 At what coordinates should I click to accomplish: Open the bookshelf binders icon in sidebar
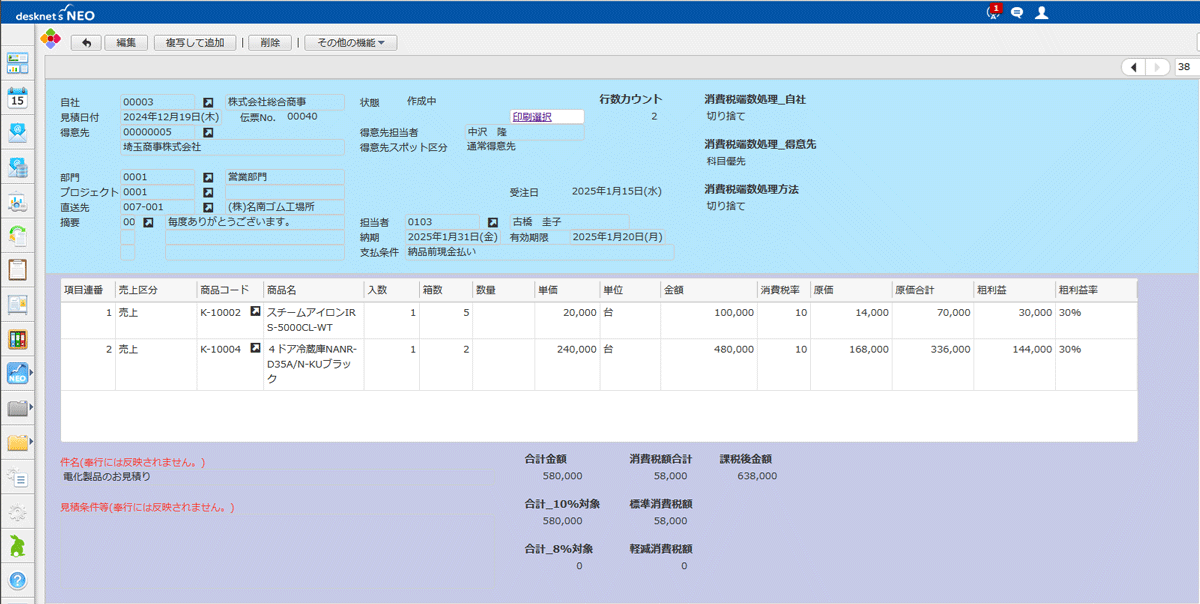(17, 339)
